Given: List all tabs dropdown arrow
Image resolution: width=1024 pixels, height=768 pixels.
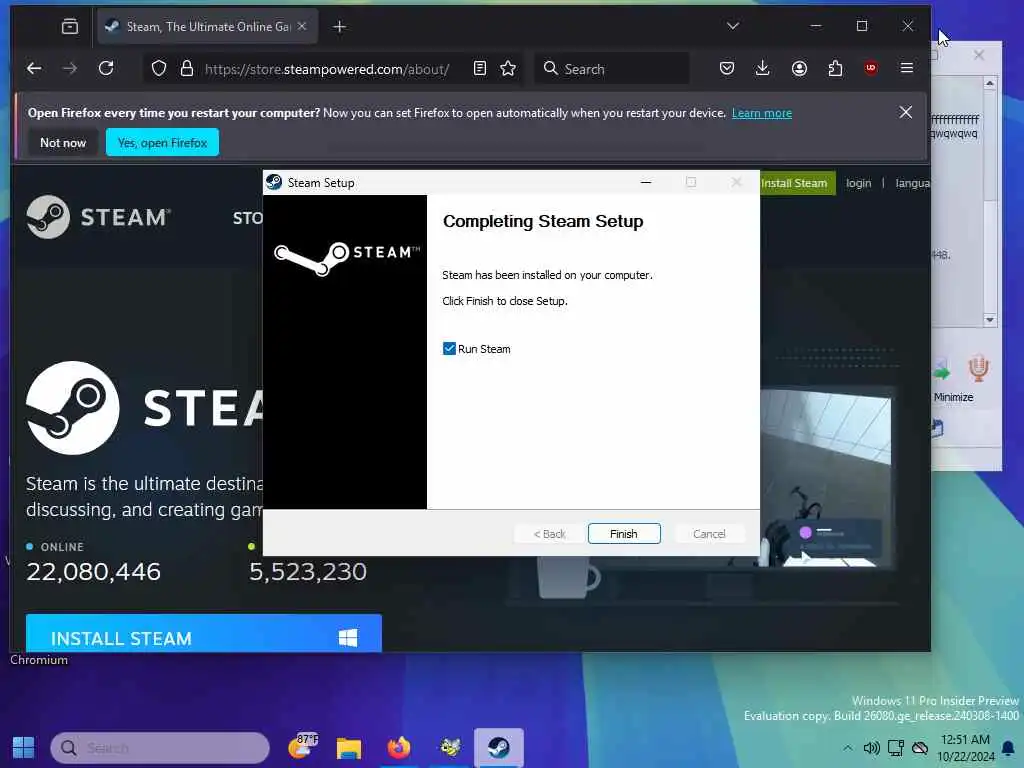Looking at the screenshot, I should pos(733,26).
